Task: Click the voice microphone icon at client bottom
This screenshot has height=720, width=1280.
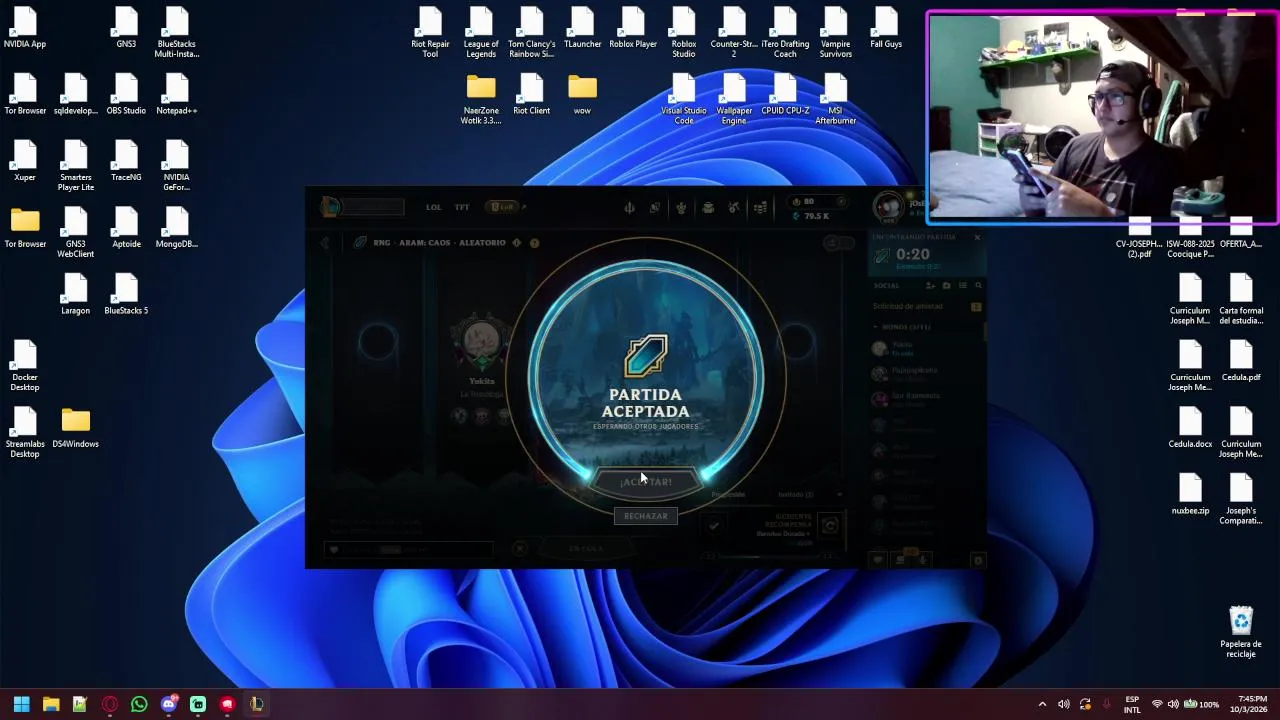Action: (922, 560)
